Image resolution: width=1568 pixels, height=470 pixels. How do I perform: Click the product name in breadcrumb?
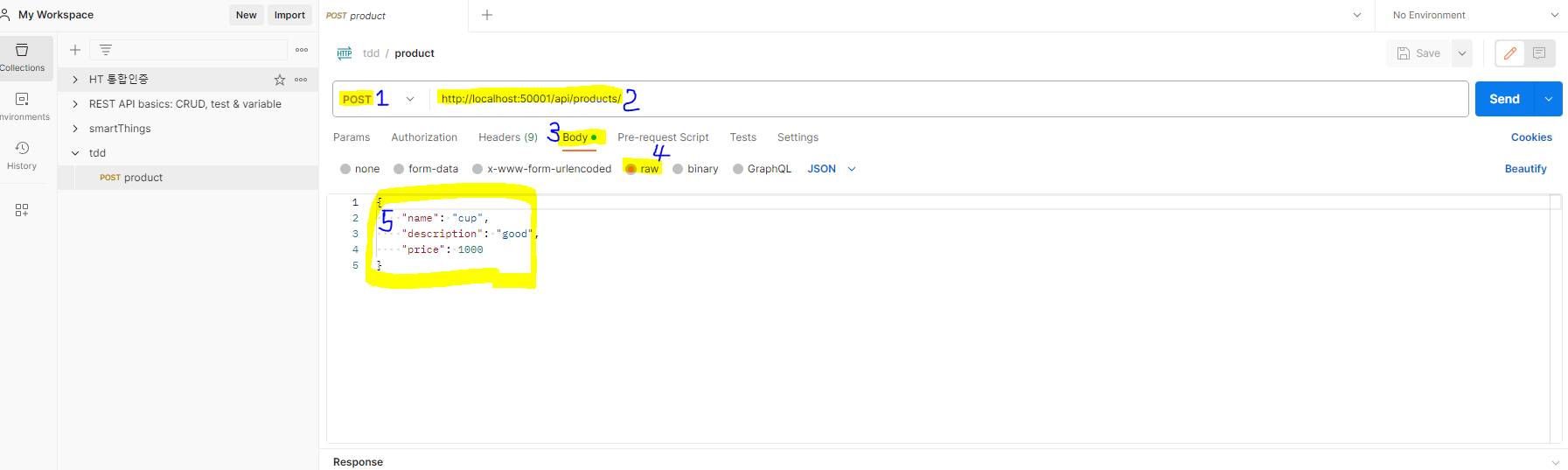point(415,53)
